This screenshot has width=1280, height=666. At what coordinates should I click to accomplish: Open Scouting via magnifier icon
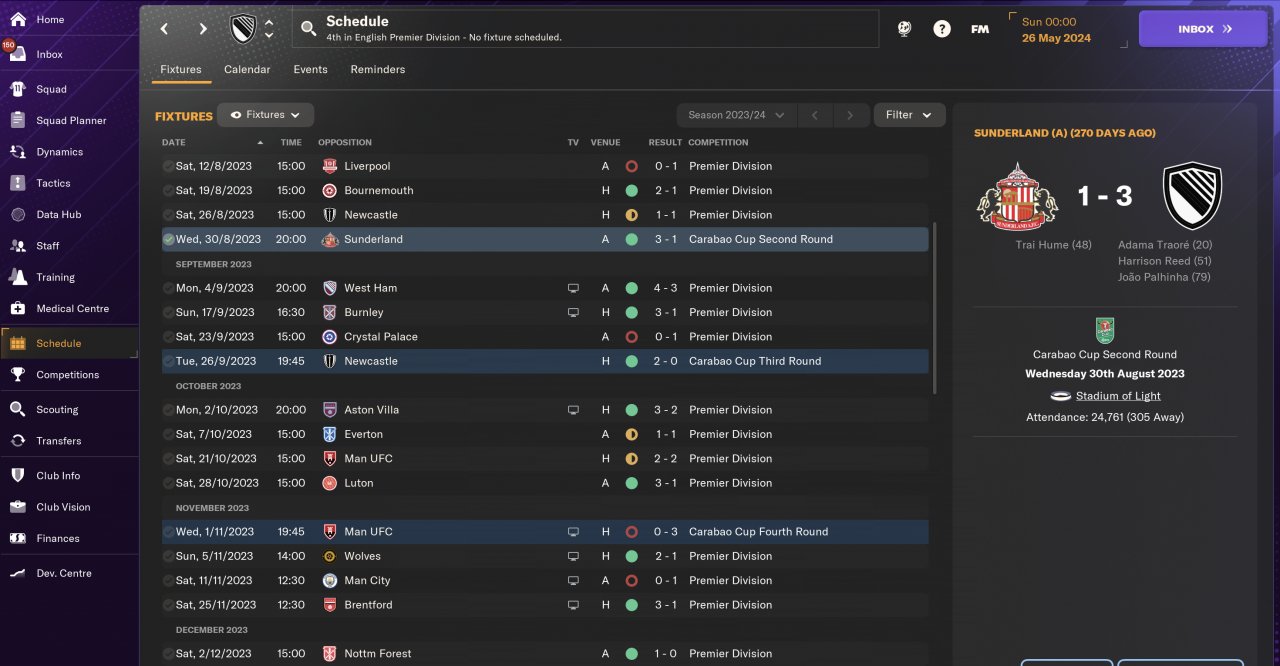pos(17,409)
